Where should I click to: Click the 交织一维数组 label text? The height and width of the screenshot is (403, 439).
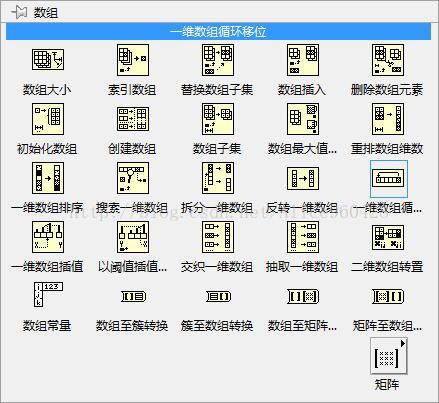[x=217, y=267]
